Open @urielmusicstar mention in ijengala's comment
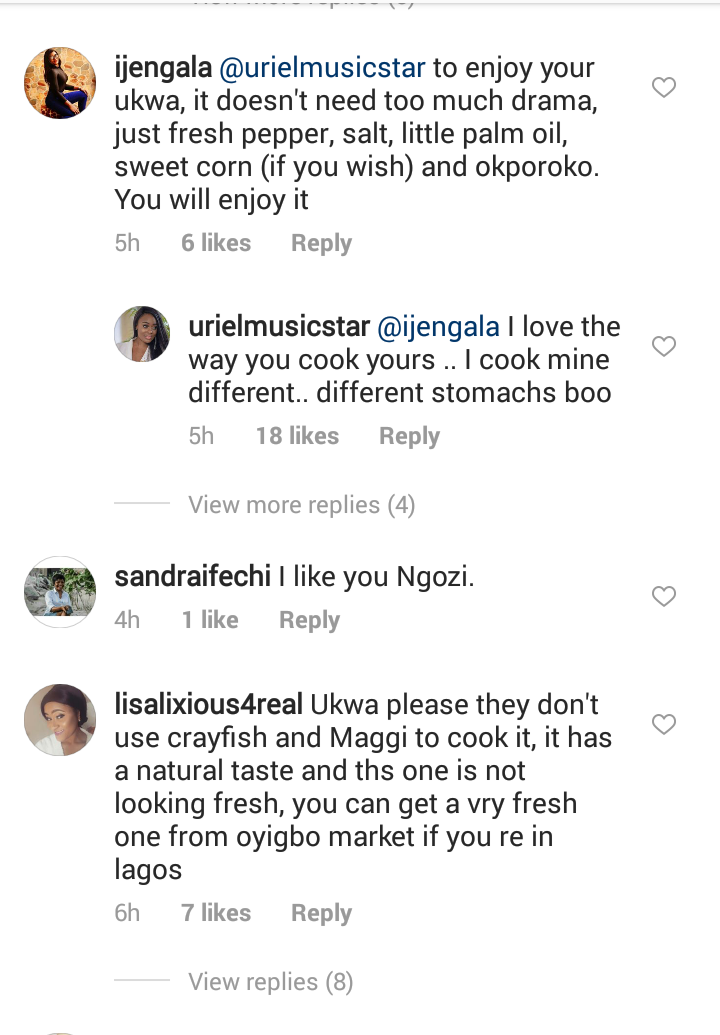This screenshot has width=720, height=1035. [323, 69]
